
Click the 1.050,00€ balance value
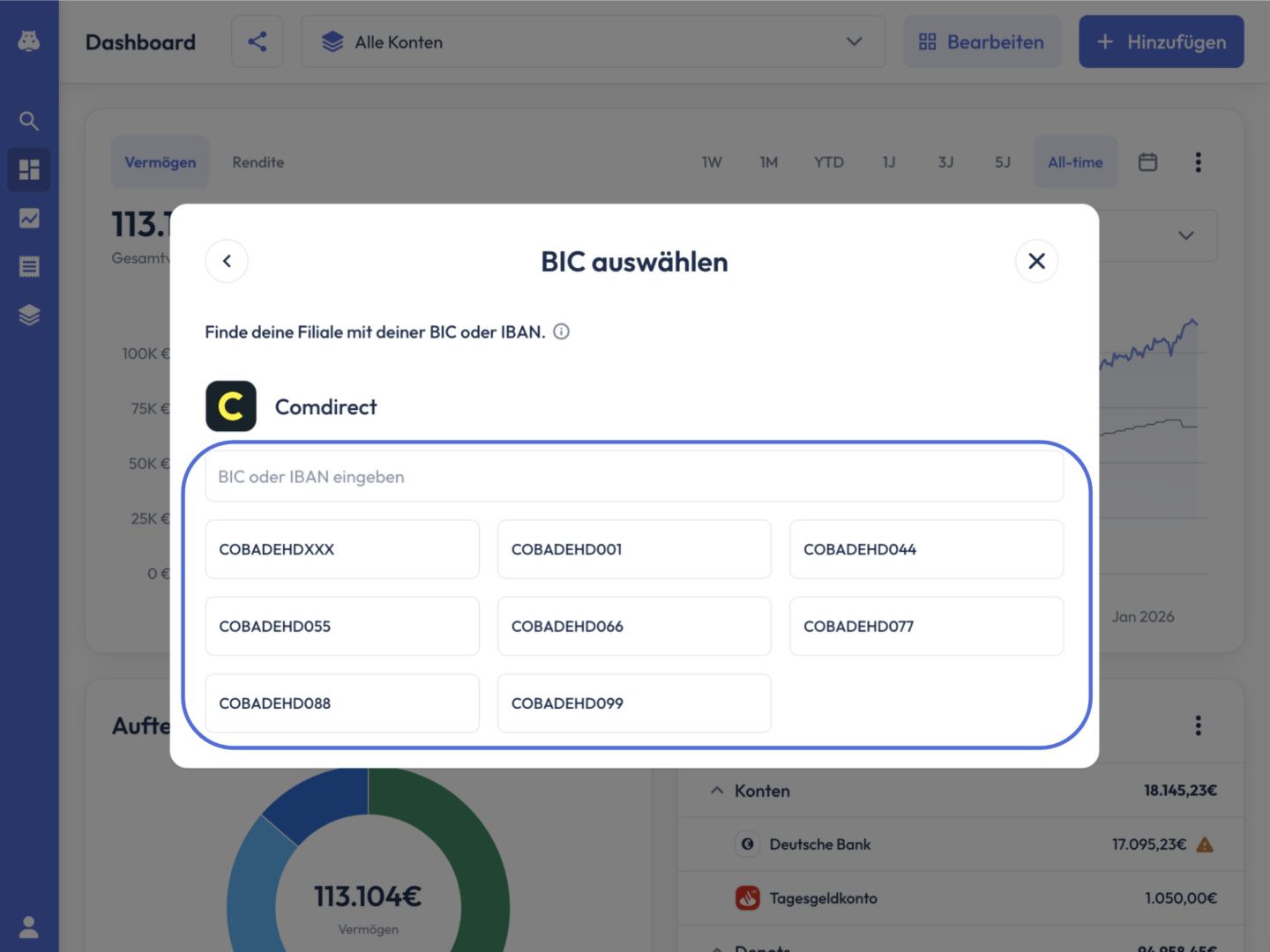click(1181, 898)
